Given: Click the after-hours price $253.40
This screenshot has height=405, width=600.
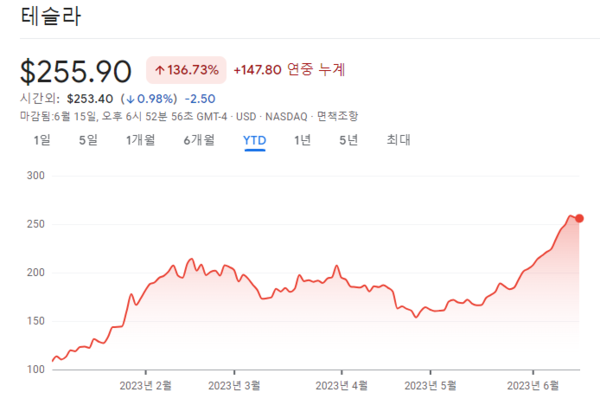Looking at the screenshot, I should click(x=90, y=99).
